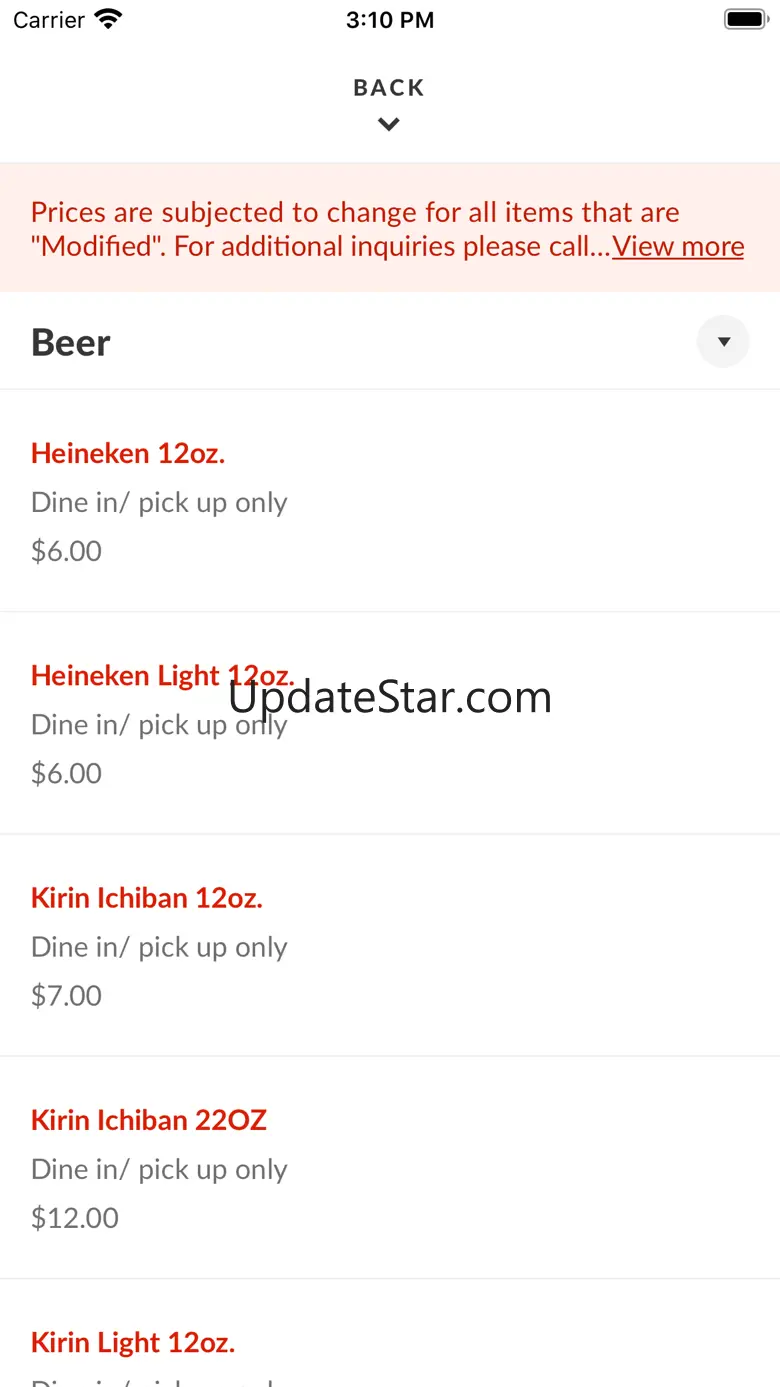
Task: Tap Heineken 12oz. dine in/pick up note
Action: click(159, 502)
